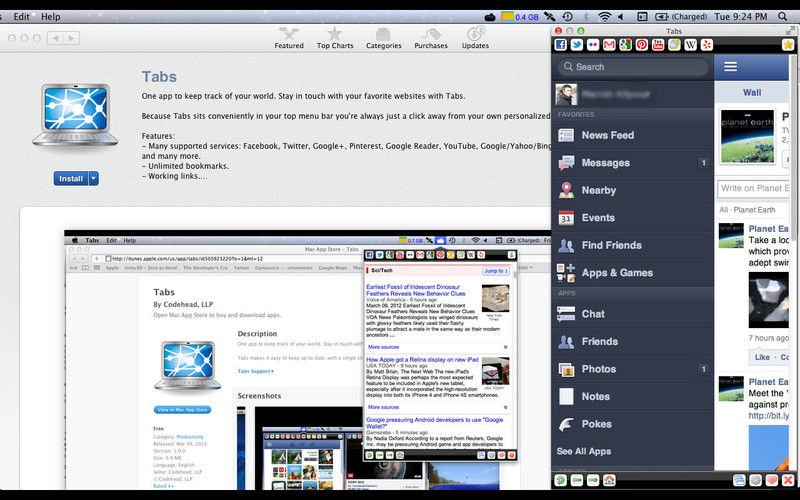Open the gear settings icon in Tabs

point(756,480)
